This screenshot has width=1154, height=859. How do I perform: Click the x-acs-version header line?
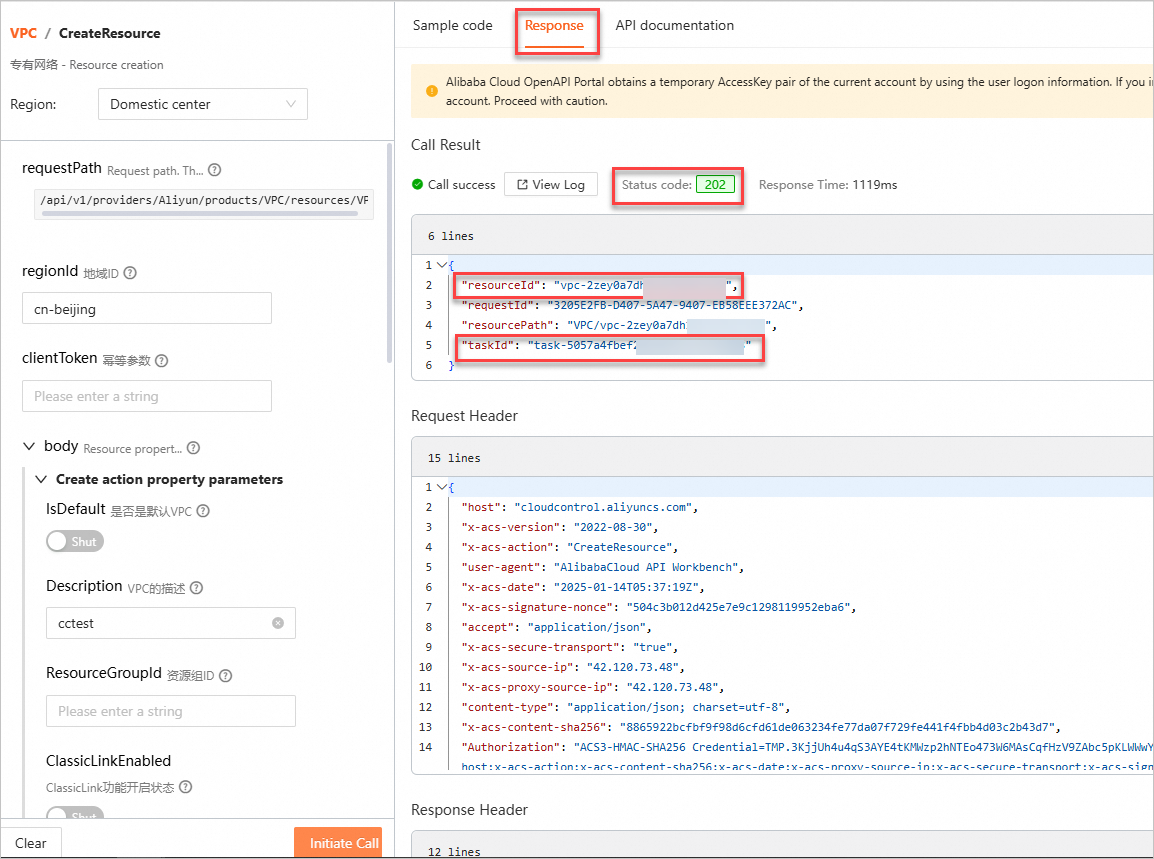click(x=559, y=527)
